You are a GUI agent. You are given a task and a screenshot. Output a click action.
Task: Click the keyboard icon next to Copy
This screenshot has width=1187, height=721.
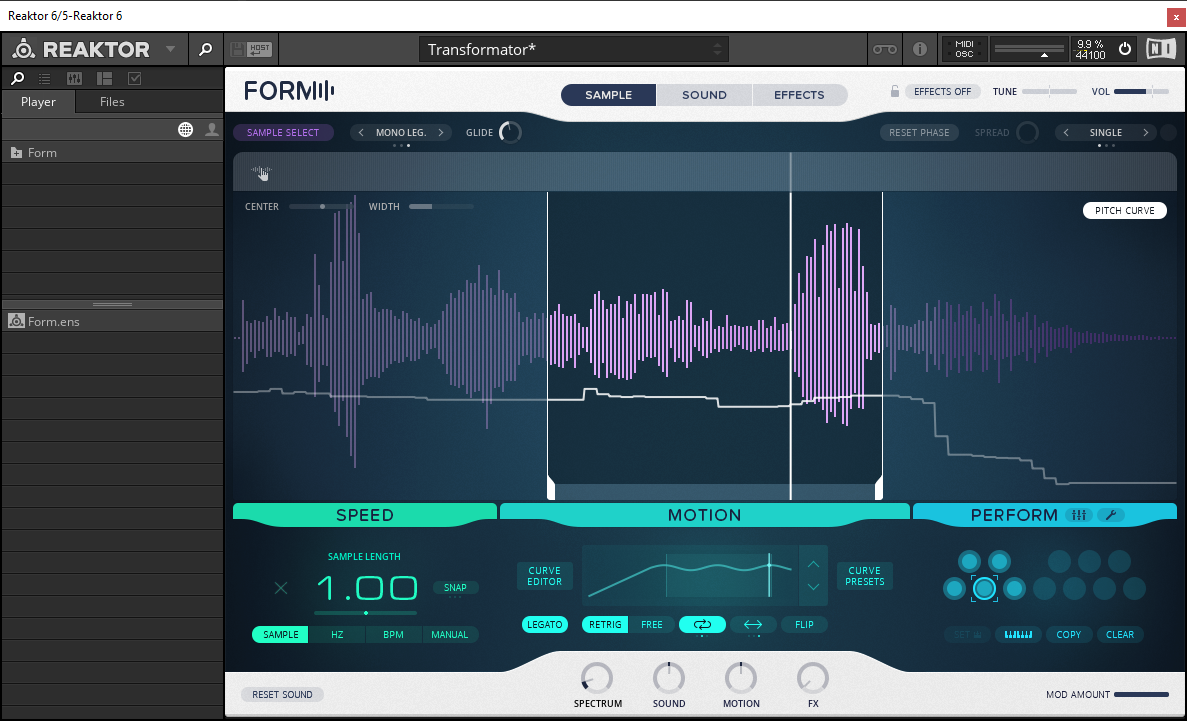(1018, 634)
